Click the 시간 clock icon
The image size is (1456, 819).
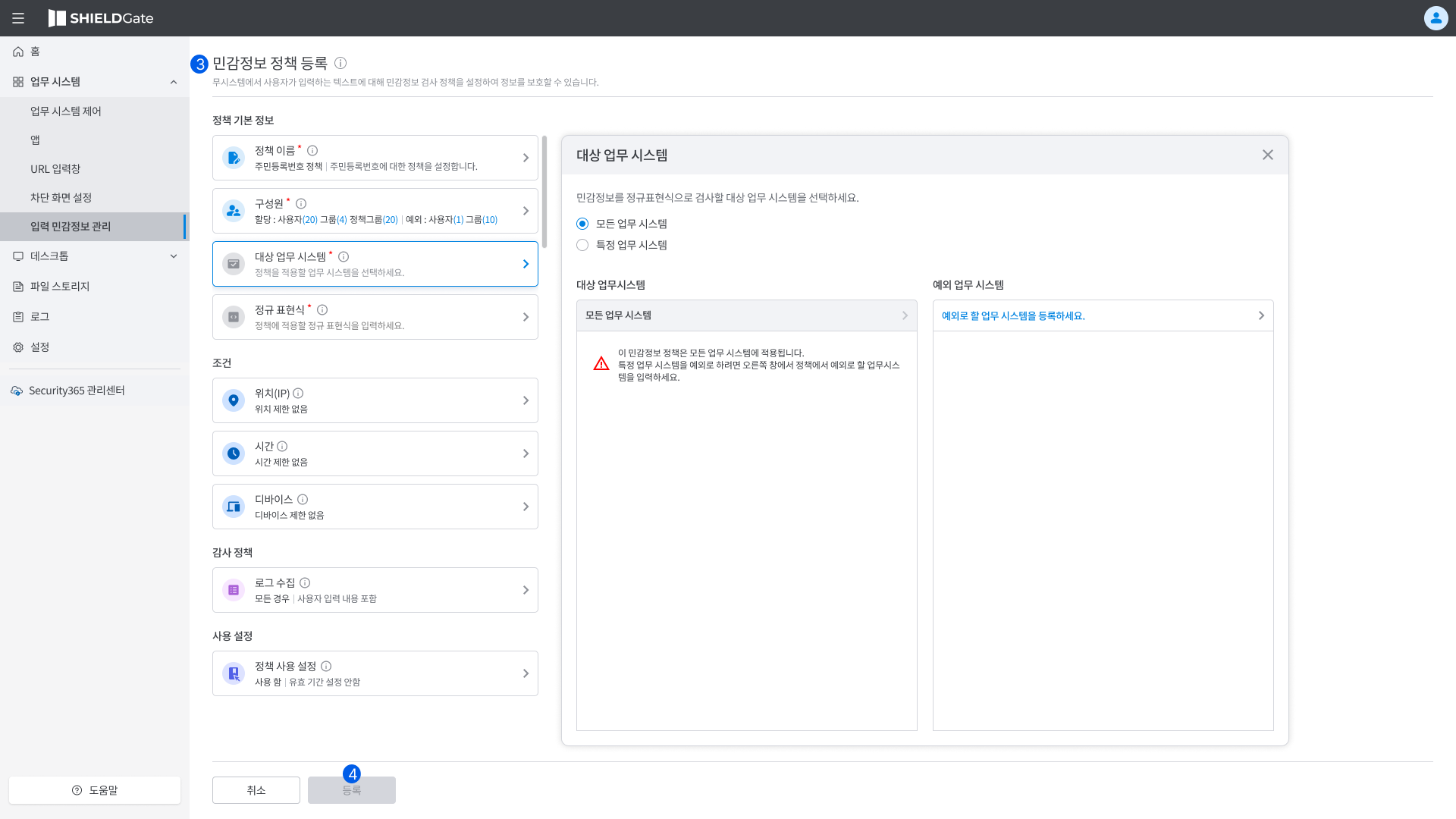(234, 453)
